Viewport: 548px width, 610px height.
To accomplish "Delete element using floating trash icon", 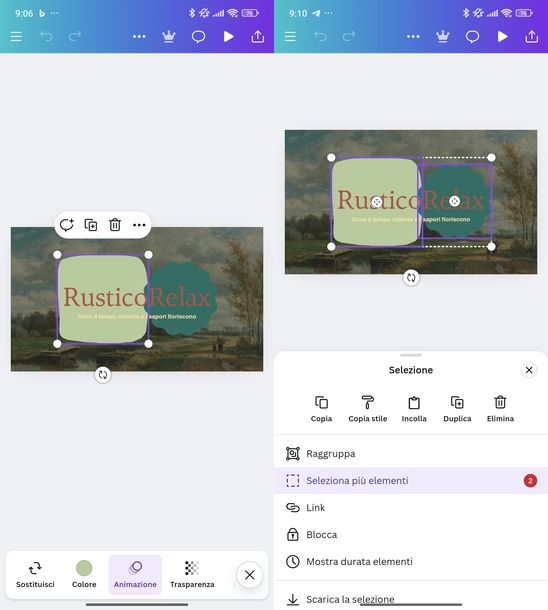I will click(x=115, y=225).
